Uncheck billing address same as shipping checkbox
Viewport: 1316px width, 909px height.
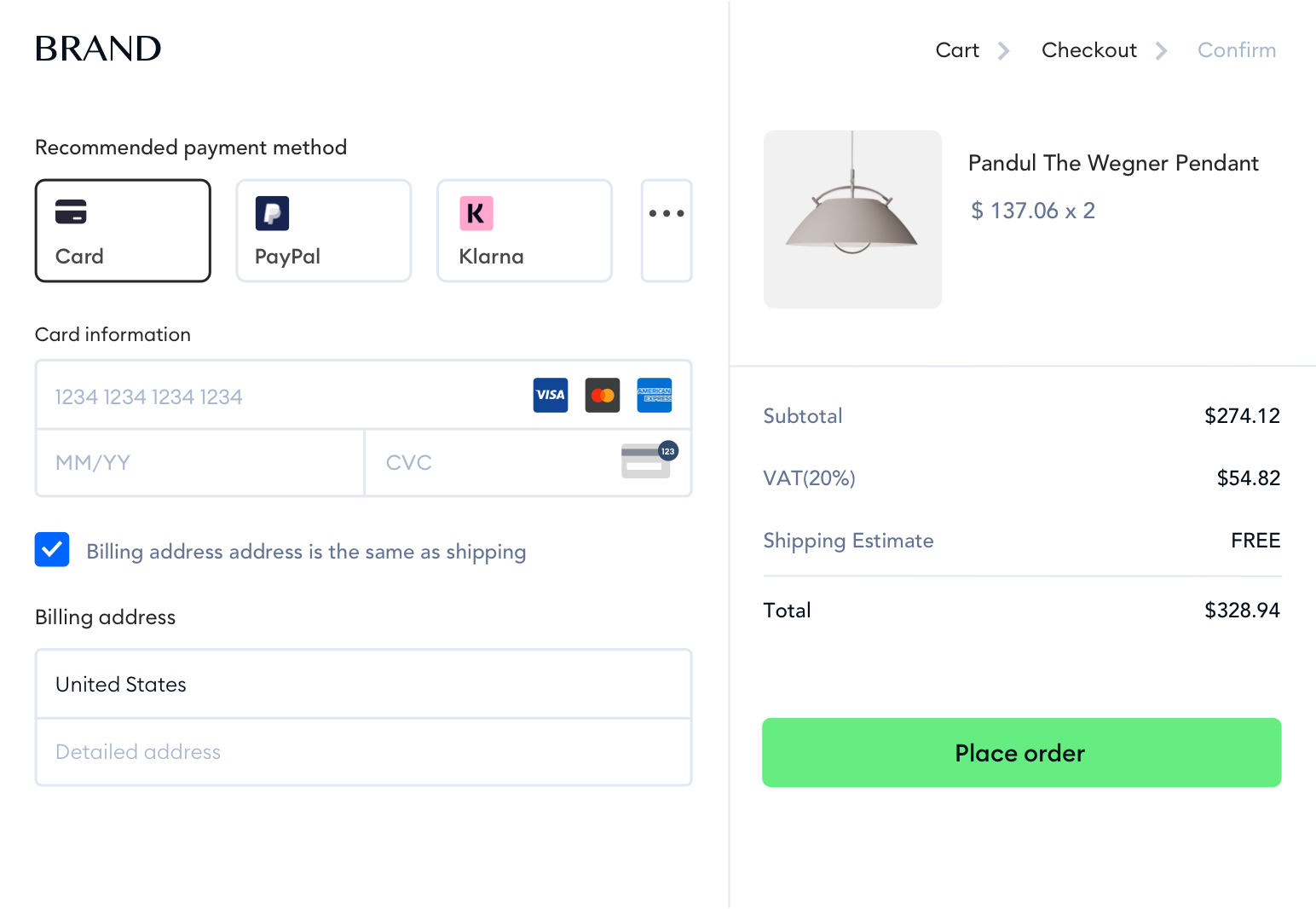pos(52,550)
